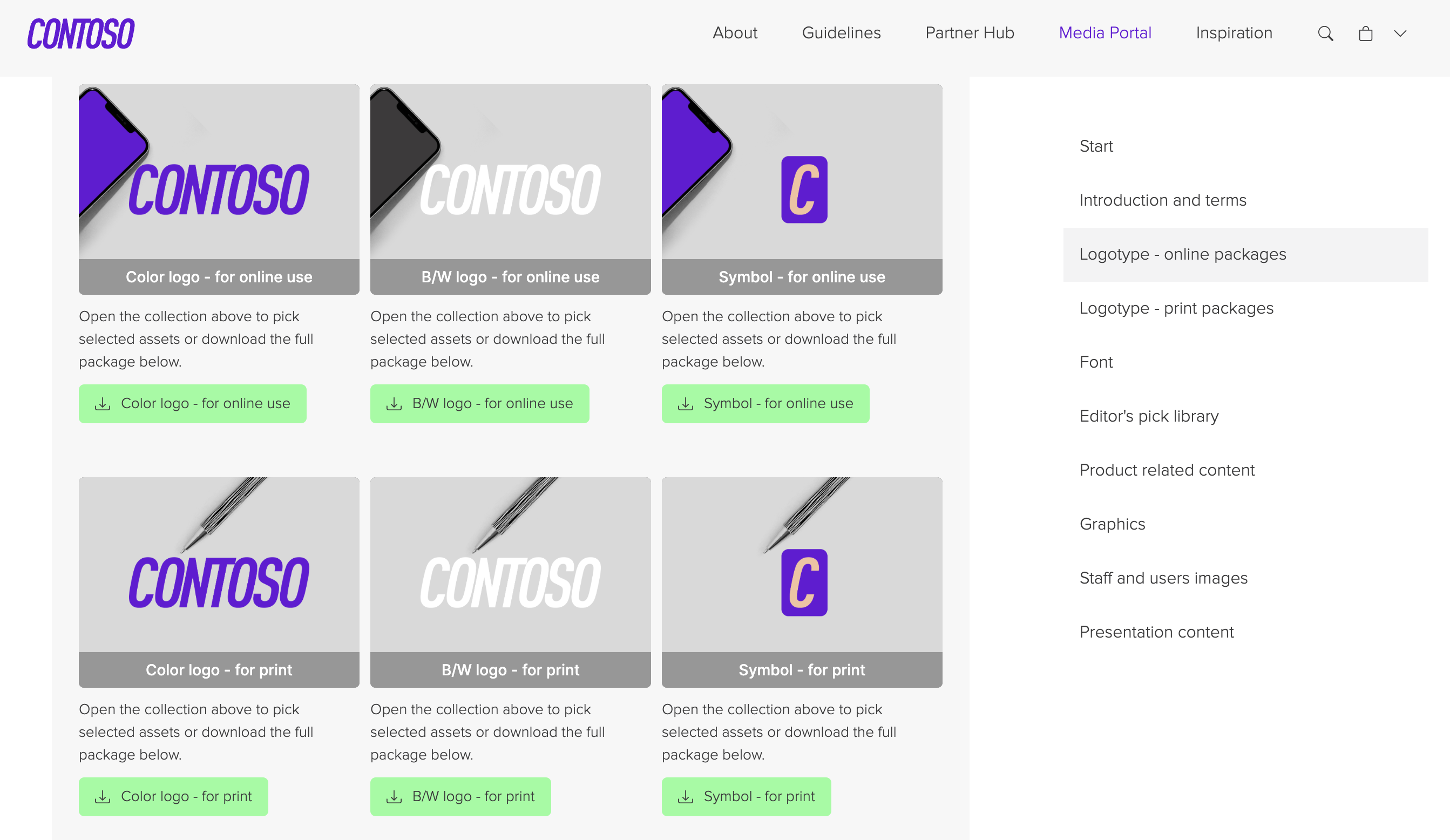Click the Presentation content sidebar item
The width and height of the screenshot is (1450, 840).
[x=1157, y=632]
